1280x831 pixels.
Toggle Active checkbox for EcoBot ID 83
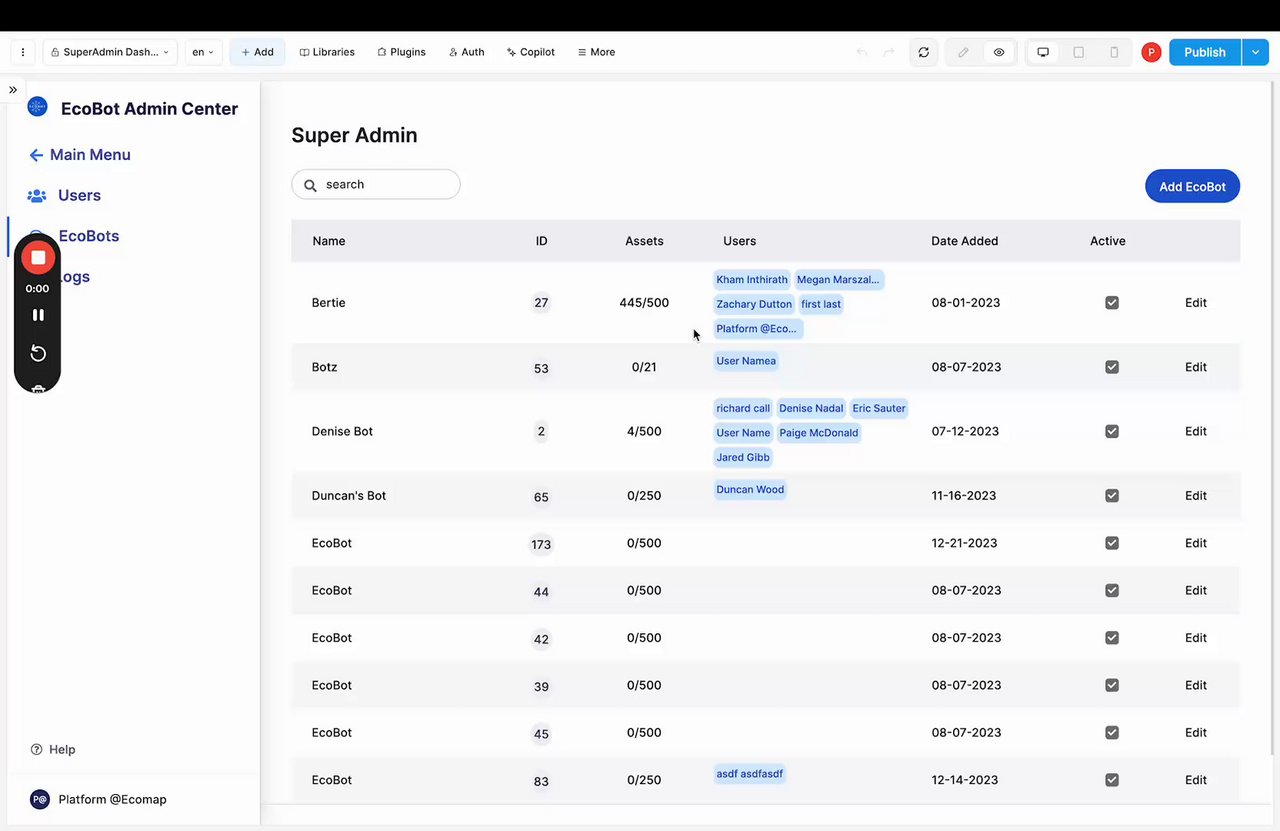(x=1112, y=780)
